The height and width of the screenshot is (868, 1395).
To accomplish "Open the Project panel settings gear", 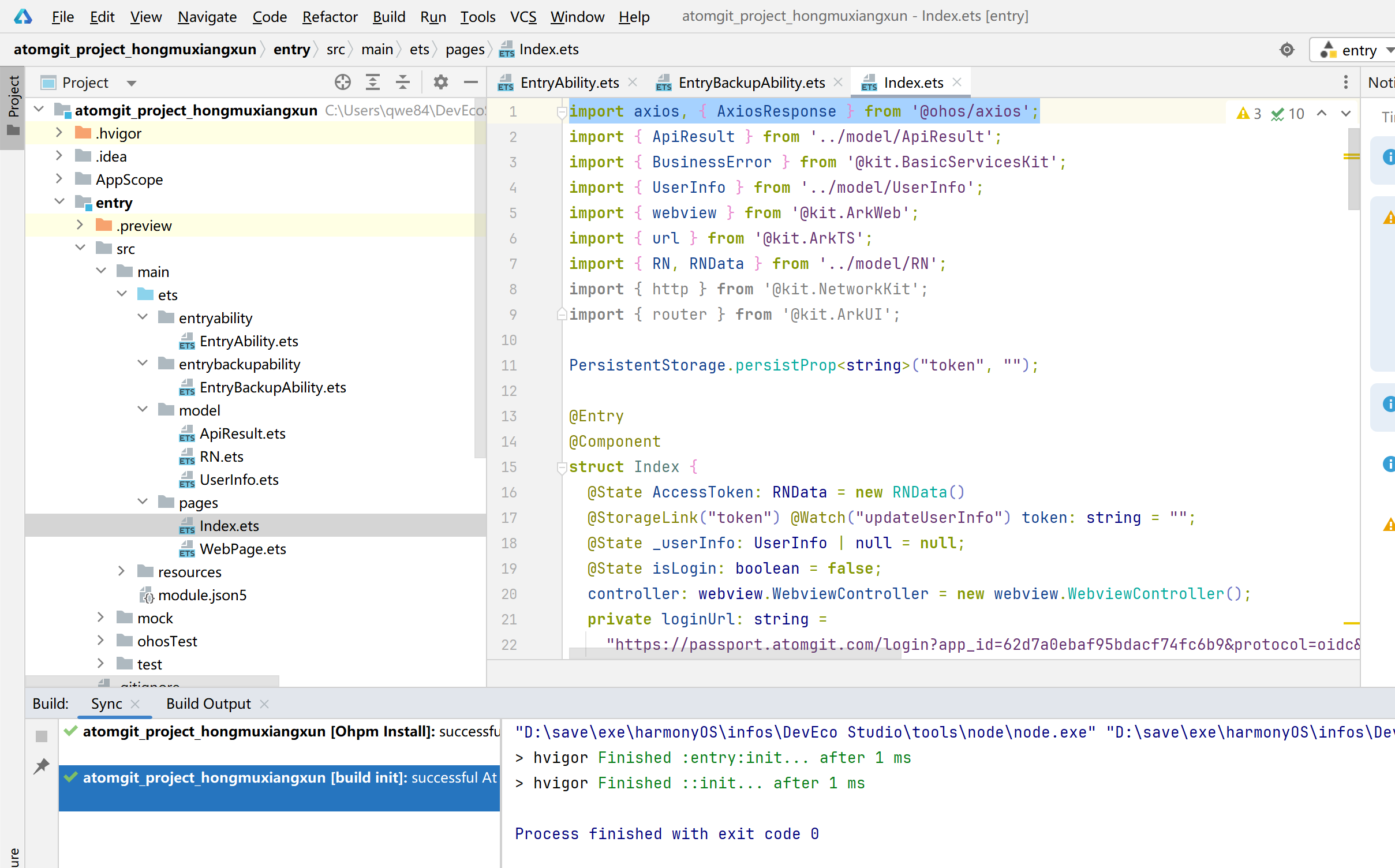I will pos(441,82).
